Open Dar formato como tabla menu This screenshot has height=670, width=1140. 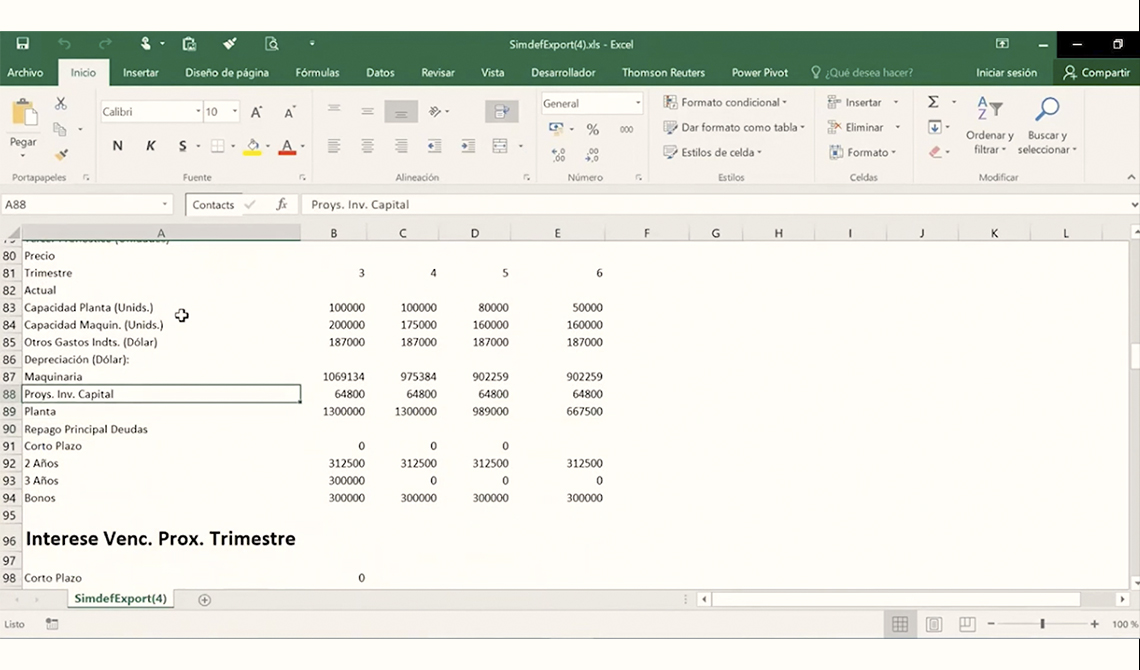point(734,127)
